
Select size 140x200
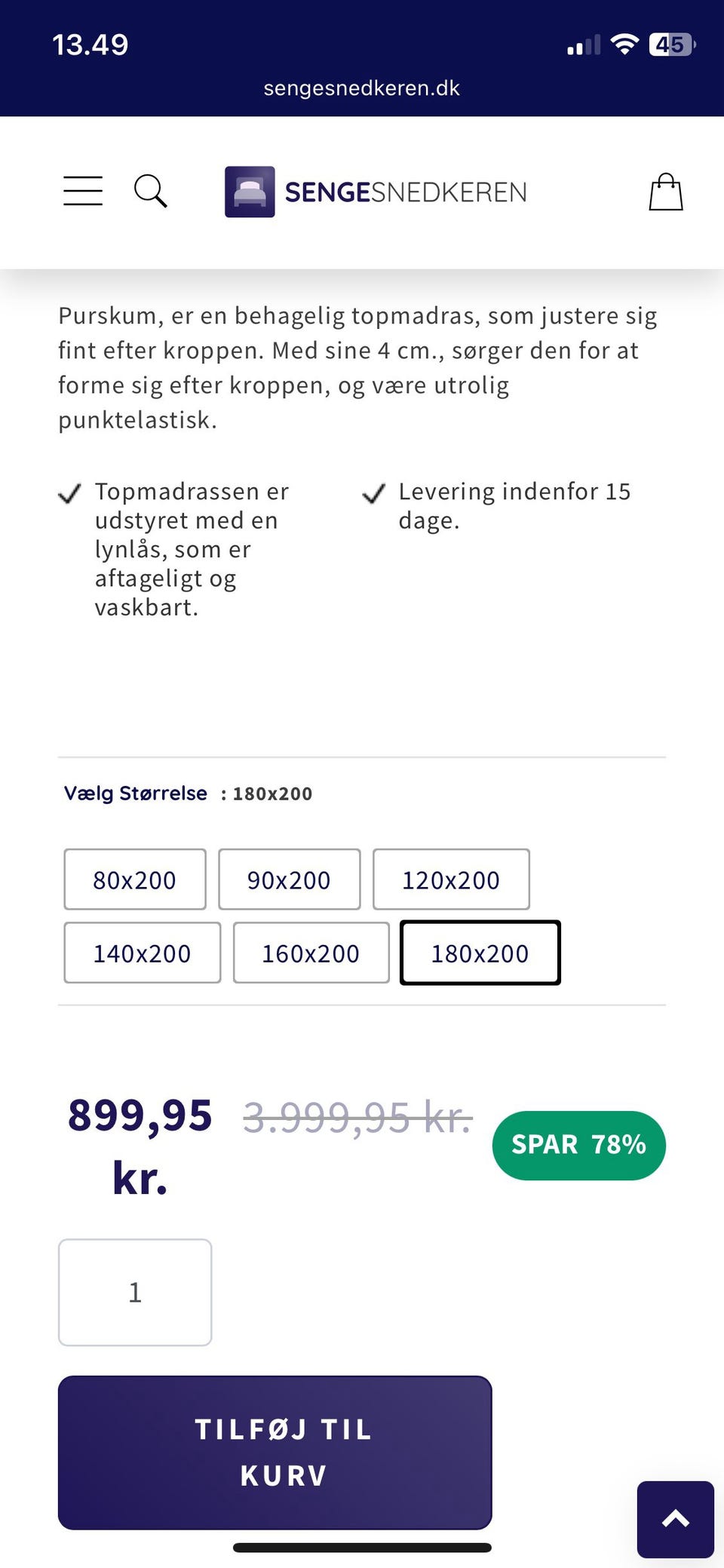click(x=143, y=953)
